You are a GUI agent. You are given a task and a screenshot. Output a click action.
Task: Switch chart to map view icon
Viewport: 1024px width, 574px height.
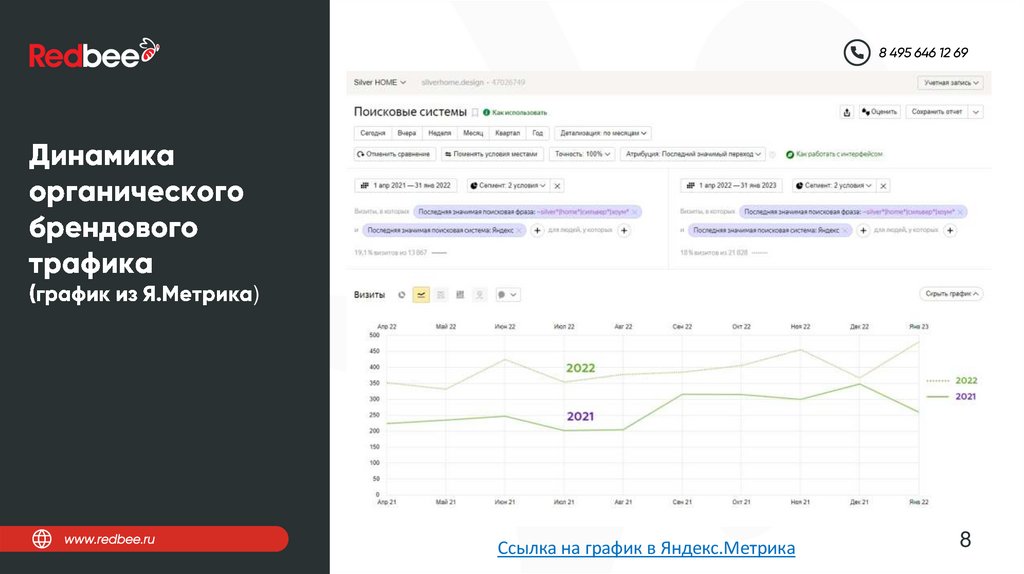(479, 295)
